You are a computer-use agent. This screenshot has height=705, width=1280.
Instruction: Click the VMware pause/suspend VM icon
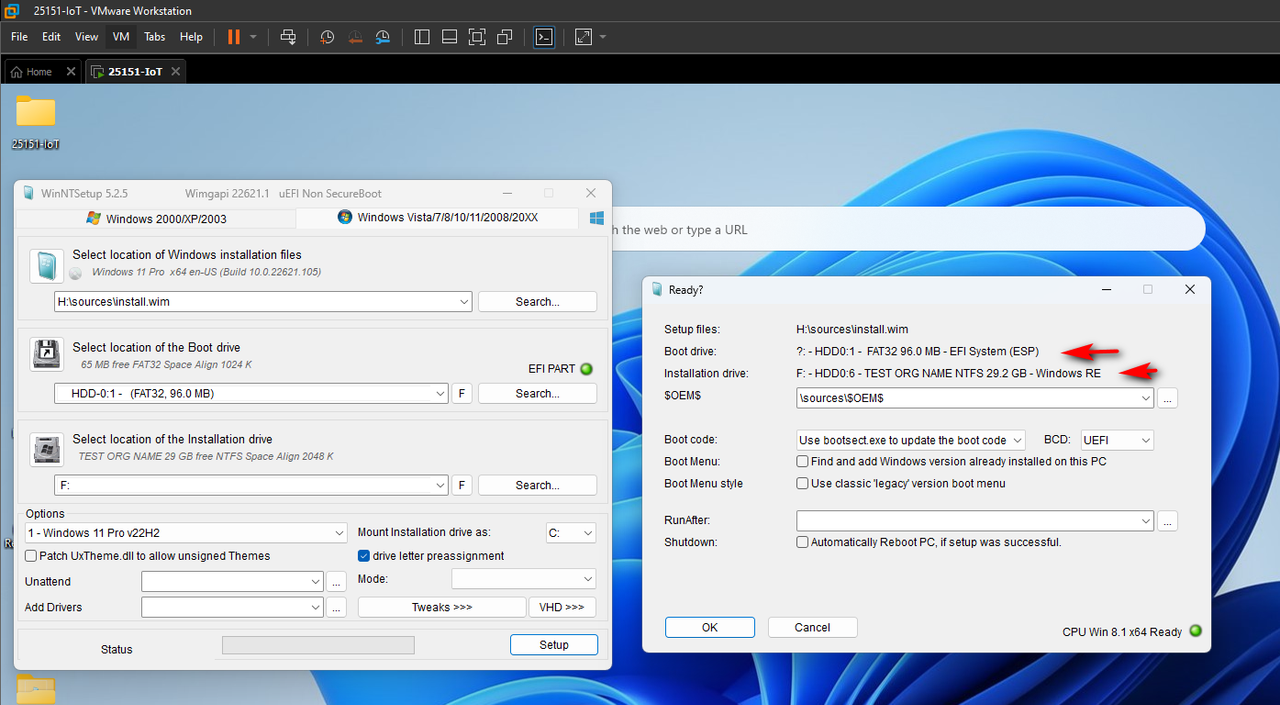pyautogui.click(x=233, y=37)
